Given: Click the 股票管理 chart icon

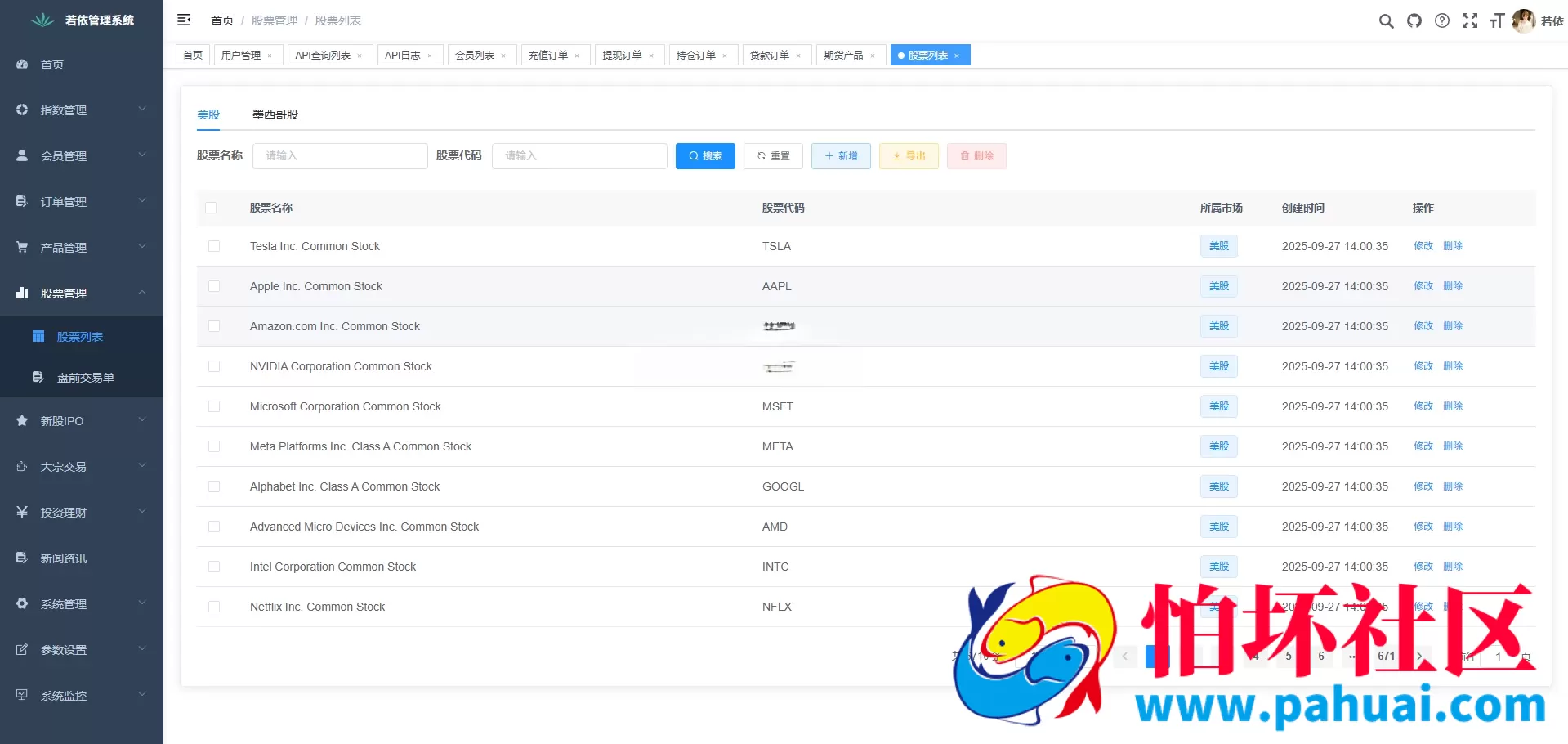Looking at the screenshot, I should tap(22, 293).
